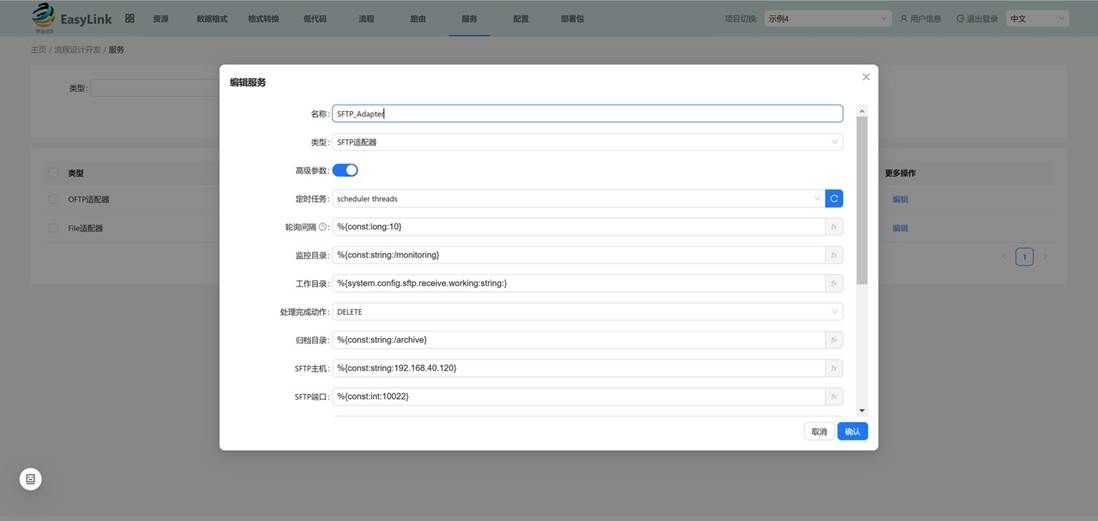Click the grid apps icon beside EasyLink logo
The image size is (1098, 521).
(x=130, y=18)
